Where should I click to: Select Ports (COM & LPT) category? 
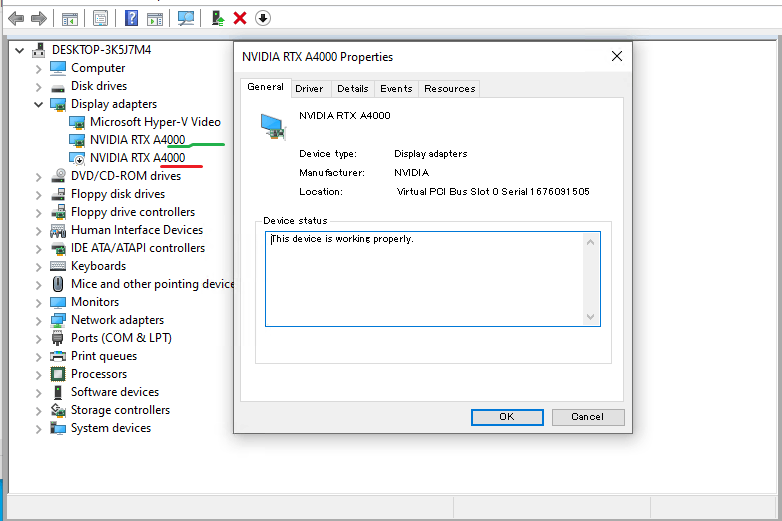click(x=121, y=338)
